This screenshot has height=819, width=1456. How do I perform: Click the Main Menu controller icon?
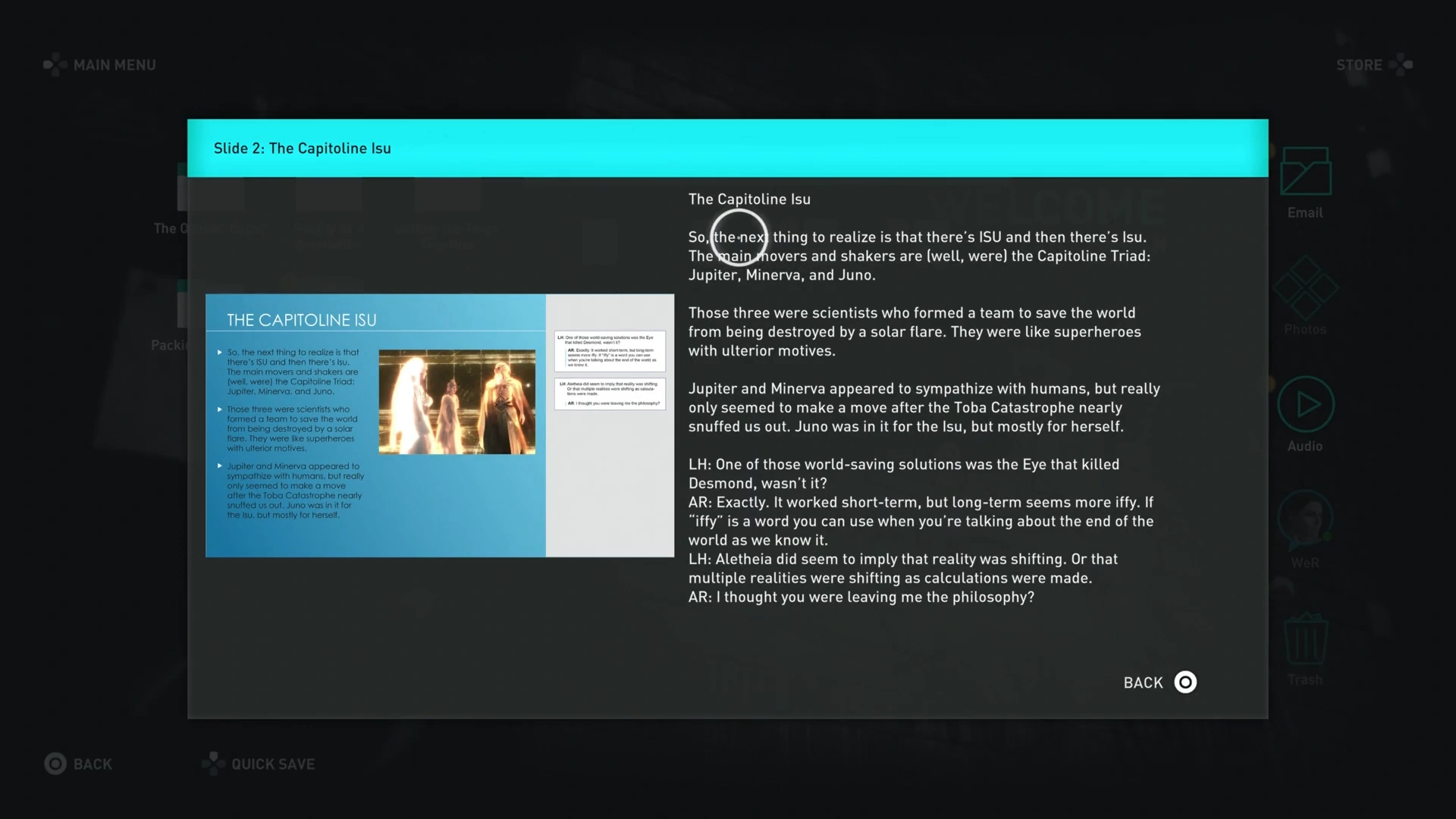(x=55, y=65)
